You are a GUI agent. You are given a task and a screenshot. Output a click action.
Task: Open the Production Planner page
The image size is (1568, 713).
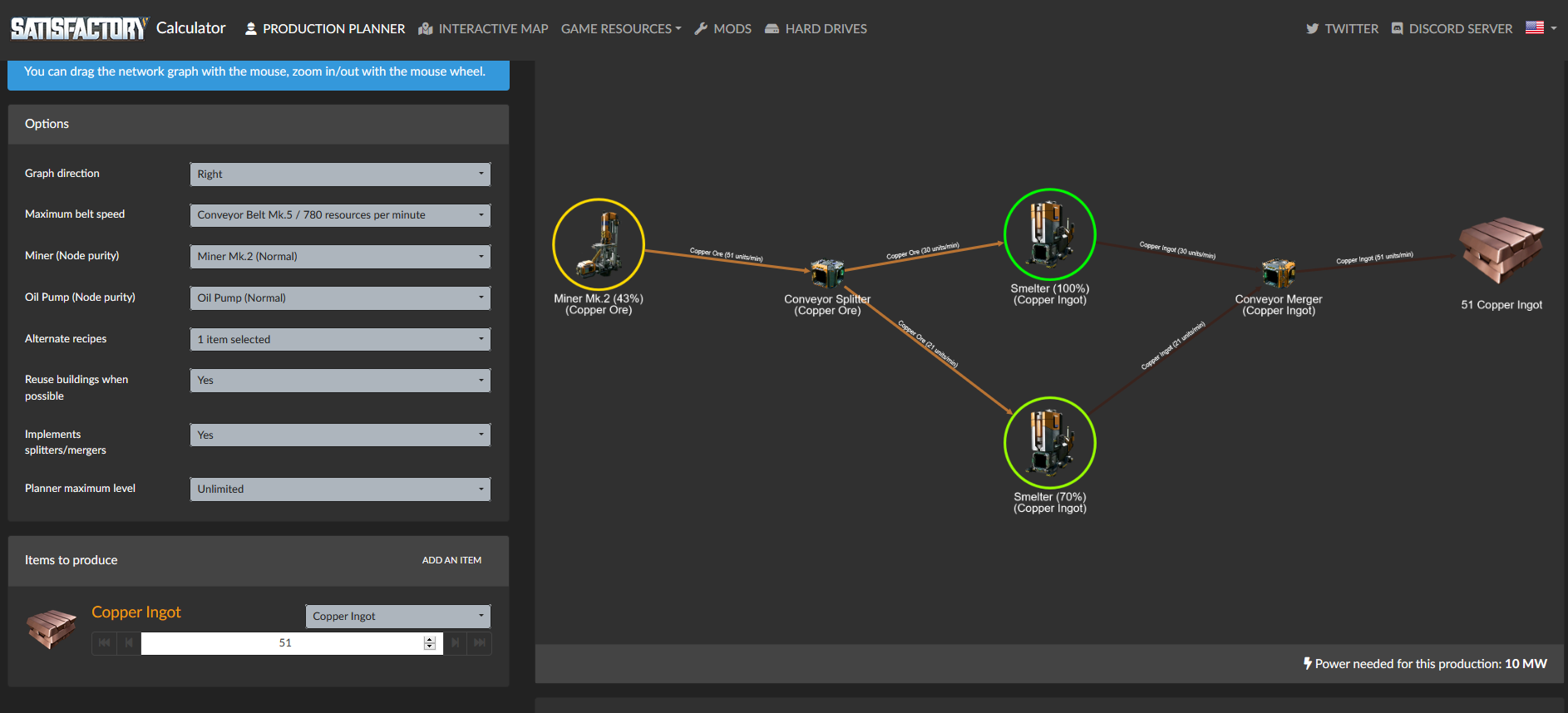325,28
